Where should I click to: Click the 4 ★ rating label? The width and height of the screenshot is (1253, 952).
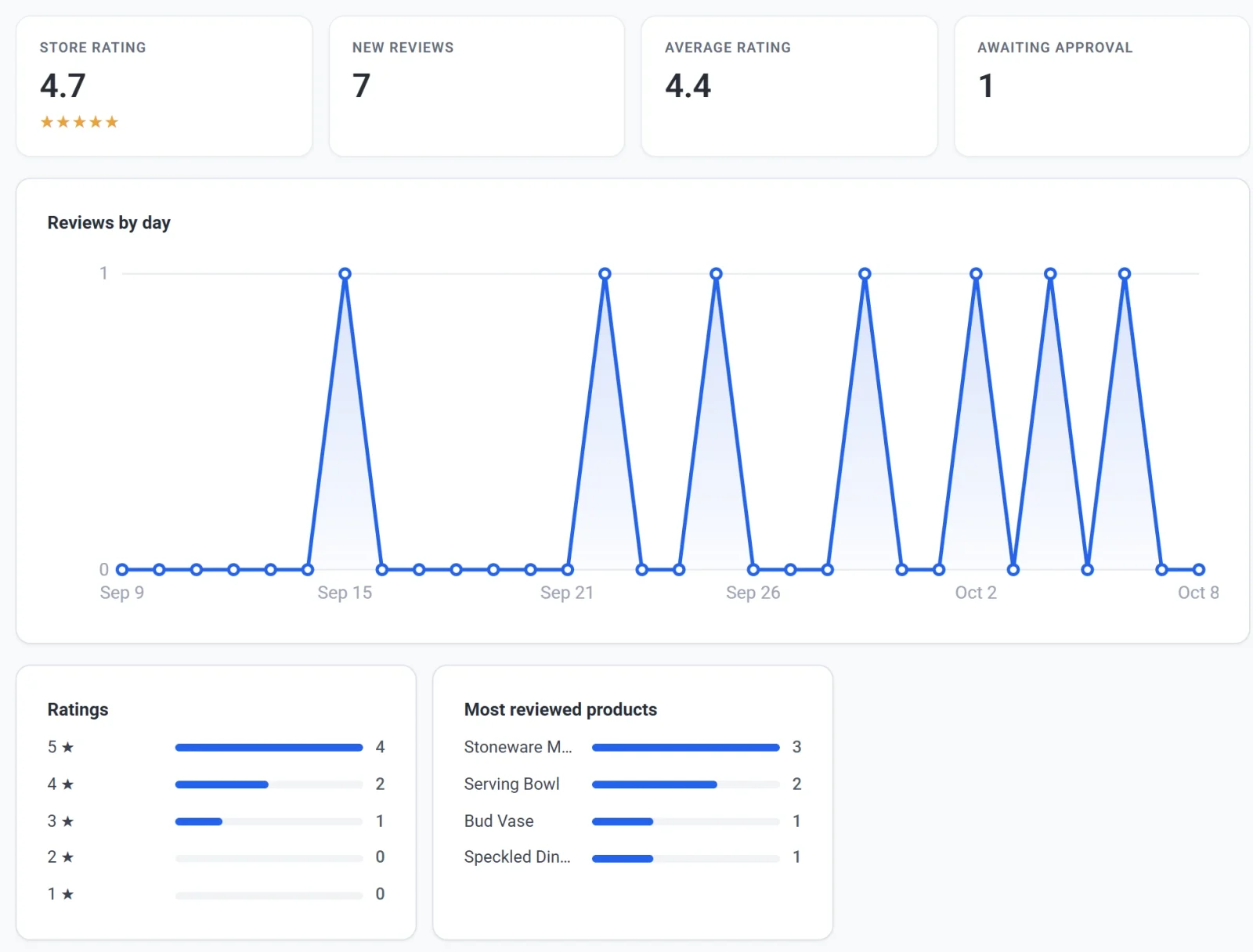click(60, 784)
